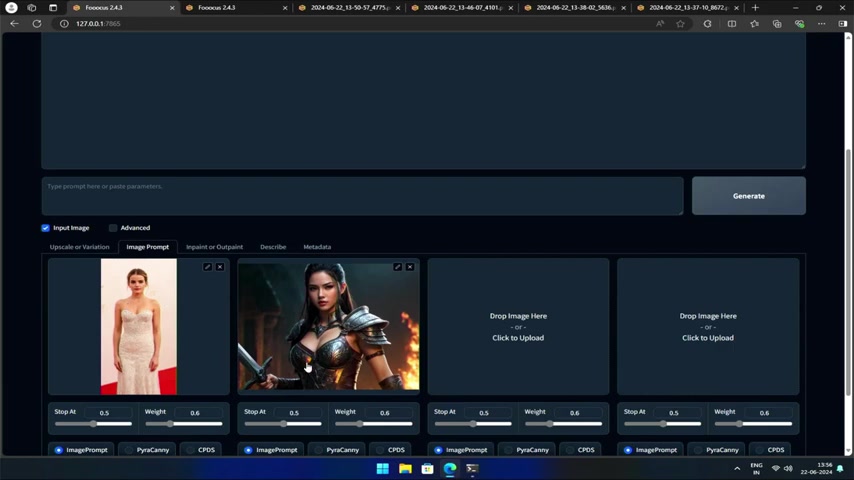
Task: Open the favorites list icon
Action: coord(754,24)
